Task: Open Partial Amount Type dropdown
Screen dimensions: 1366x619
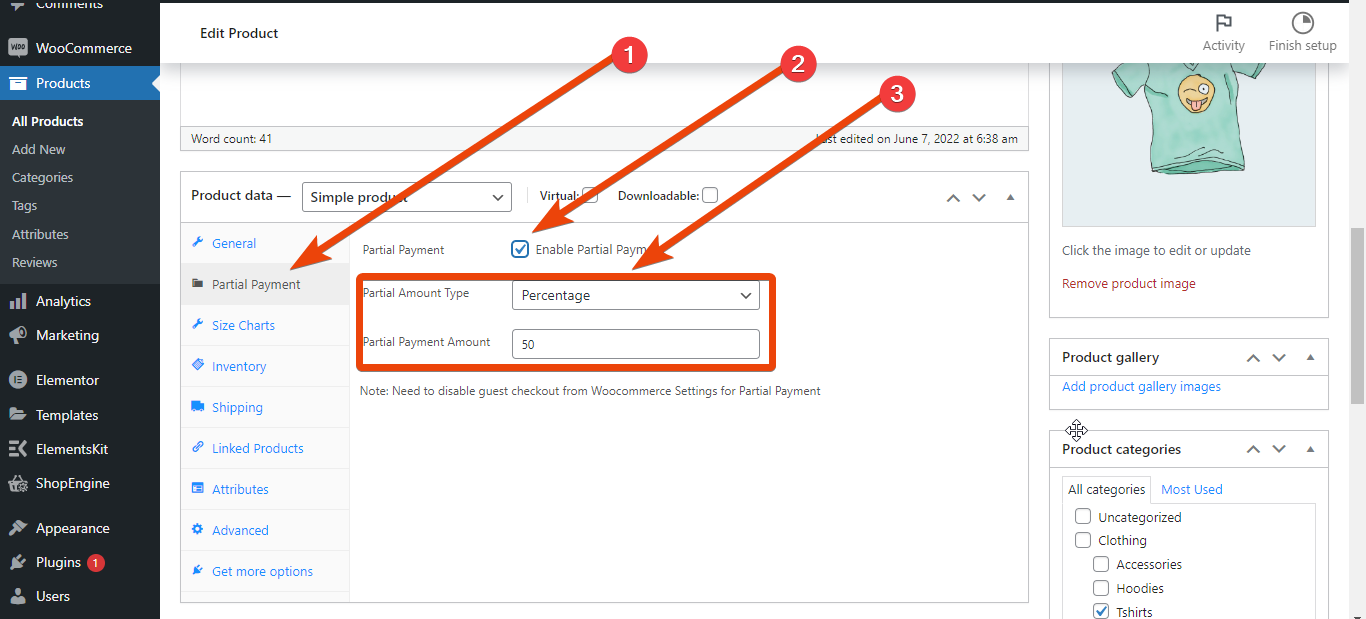Action: 636,295
